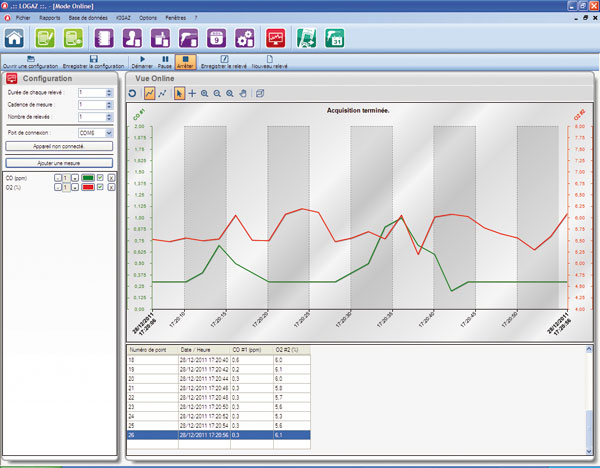
Task: Click the Cadence de mesure spinner
Action: [x=109, y=105]
